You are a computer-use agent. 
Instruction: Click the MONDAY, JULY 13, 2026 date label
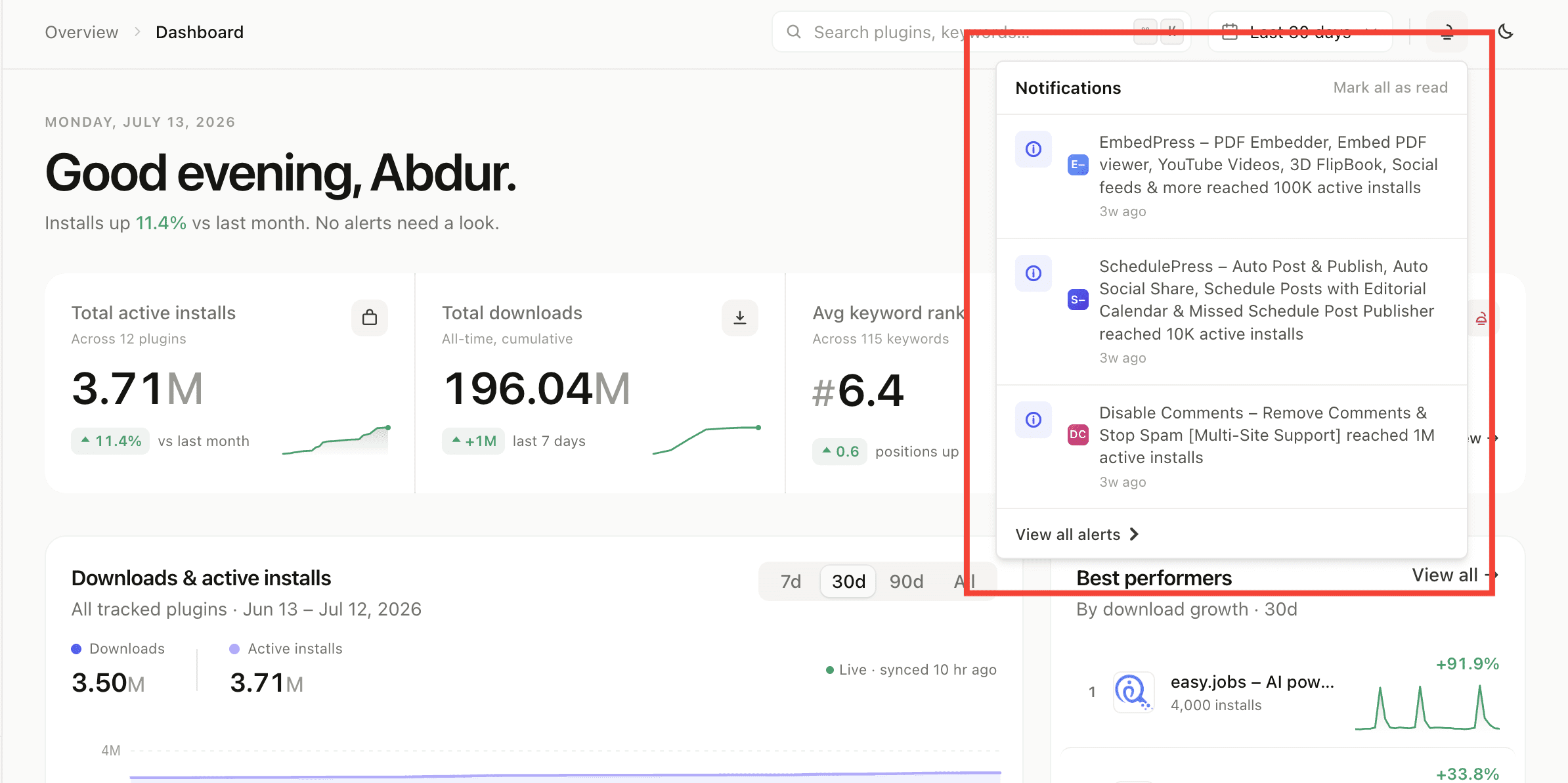(x=140, y=122)
